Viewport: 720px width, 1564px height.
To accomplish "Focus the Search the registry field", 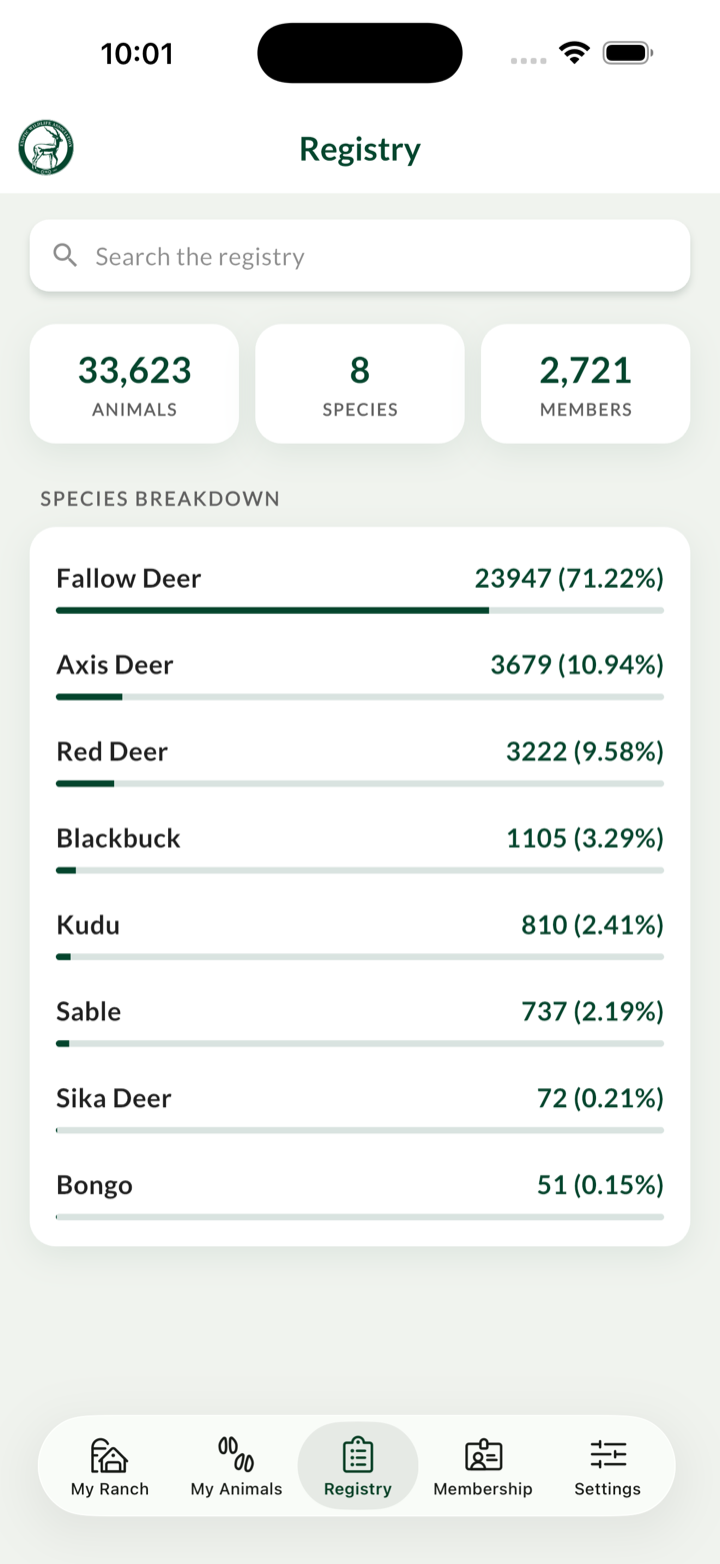I will coord(360,256).
